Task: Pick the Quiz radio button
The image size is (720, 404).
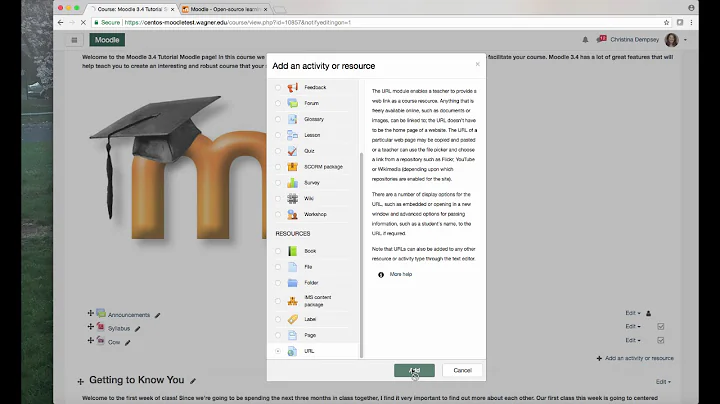Action: point(278,151)
